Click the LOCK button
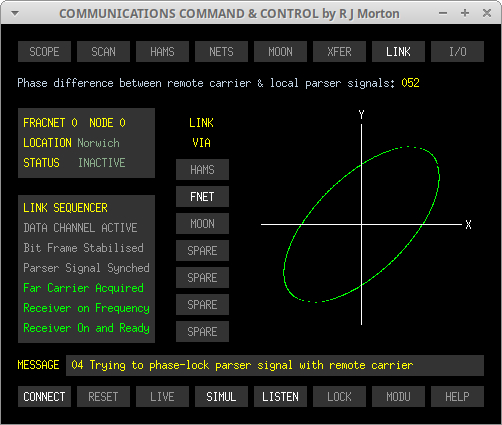Screen dimensions: 502x425 tap(339, 397)
